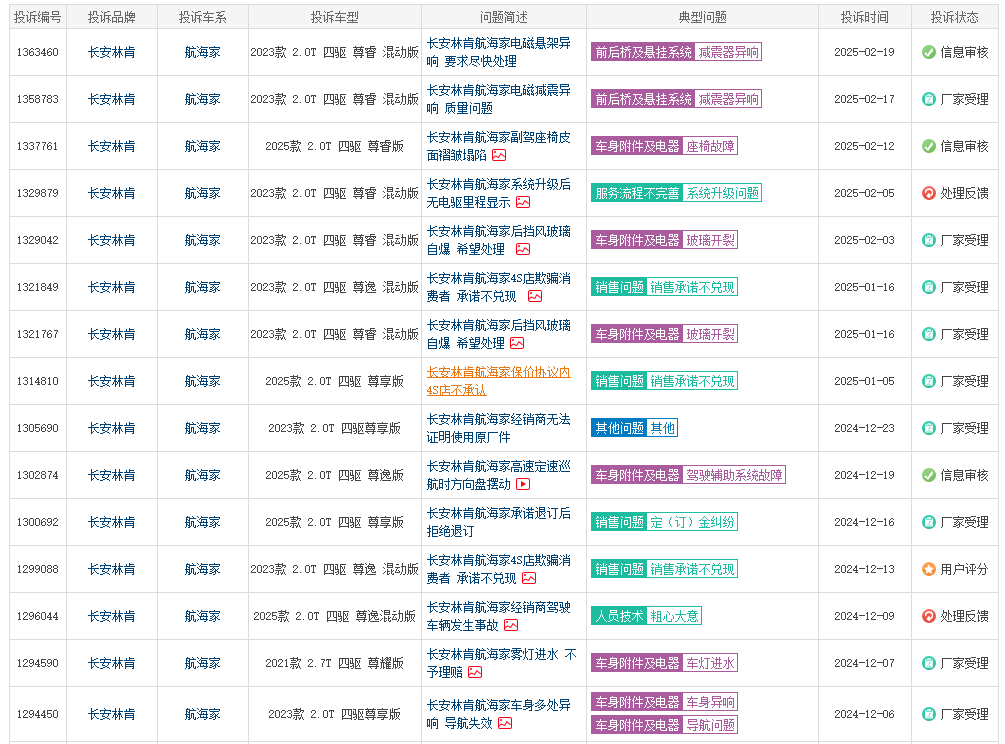Click the 问题简述 column header

(504, 17)
